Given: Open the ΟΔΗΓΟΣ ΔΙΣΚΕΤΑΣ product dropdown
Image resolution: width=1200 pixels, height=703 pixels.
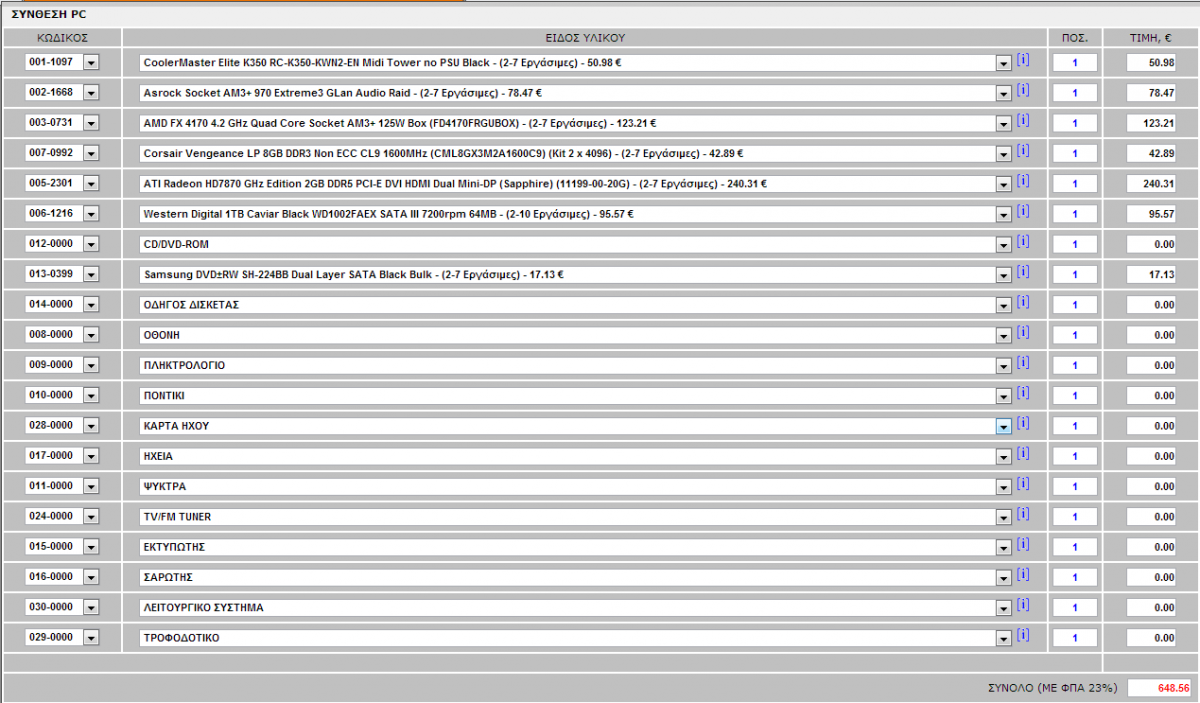Looking at the screenshot, I should click(1004, 305).
